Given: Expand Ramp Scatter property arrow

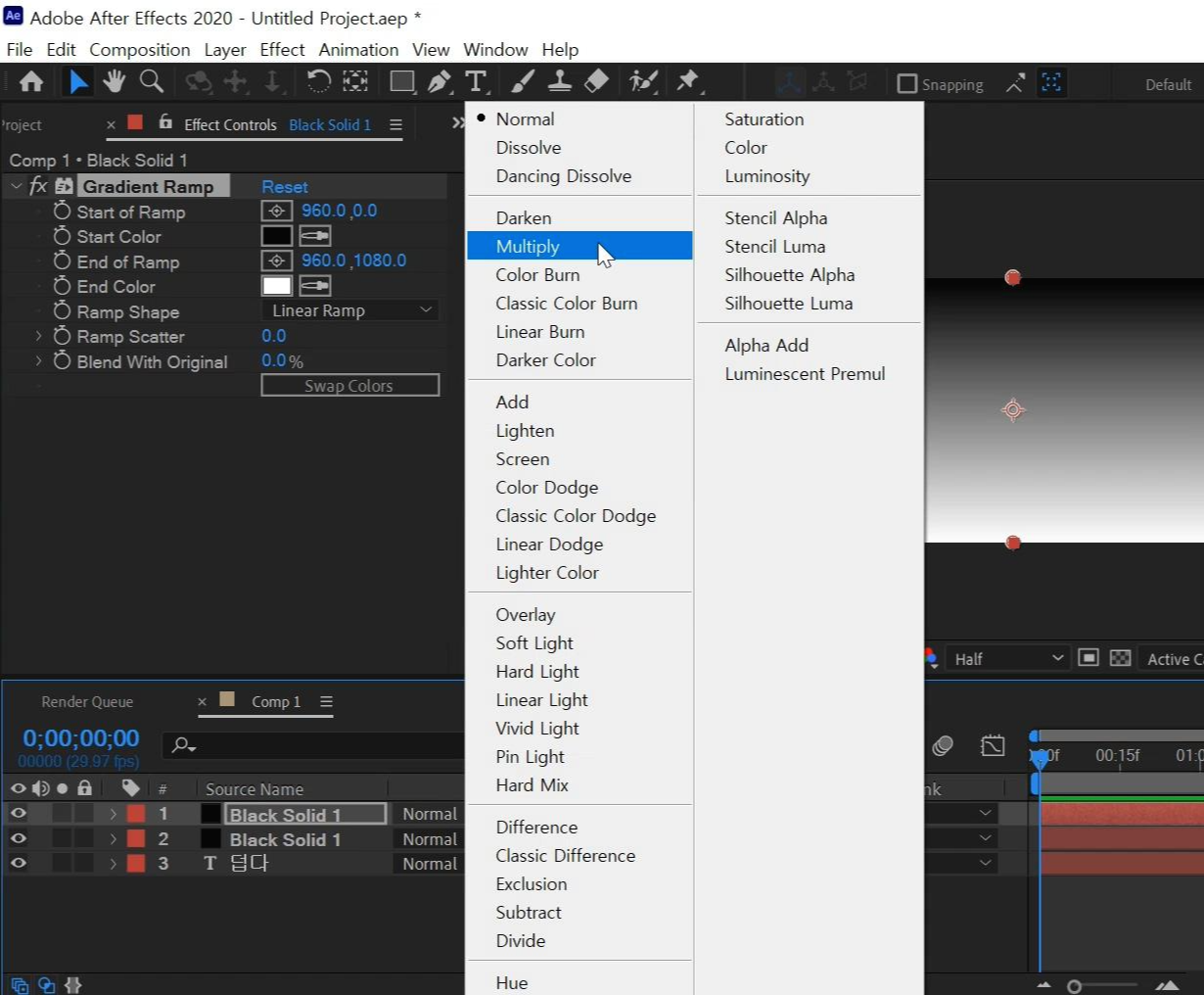Looking at the screenshot, I should [x=38, y=336].
